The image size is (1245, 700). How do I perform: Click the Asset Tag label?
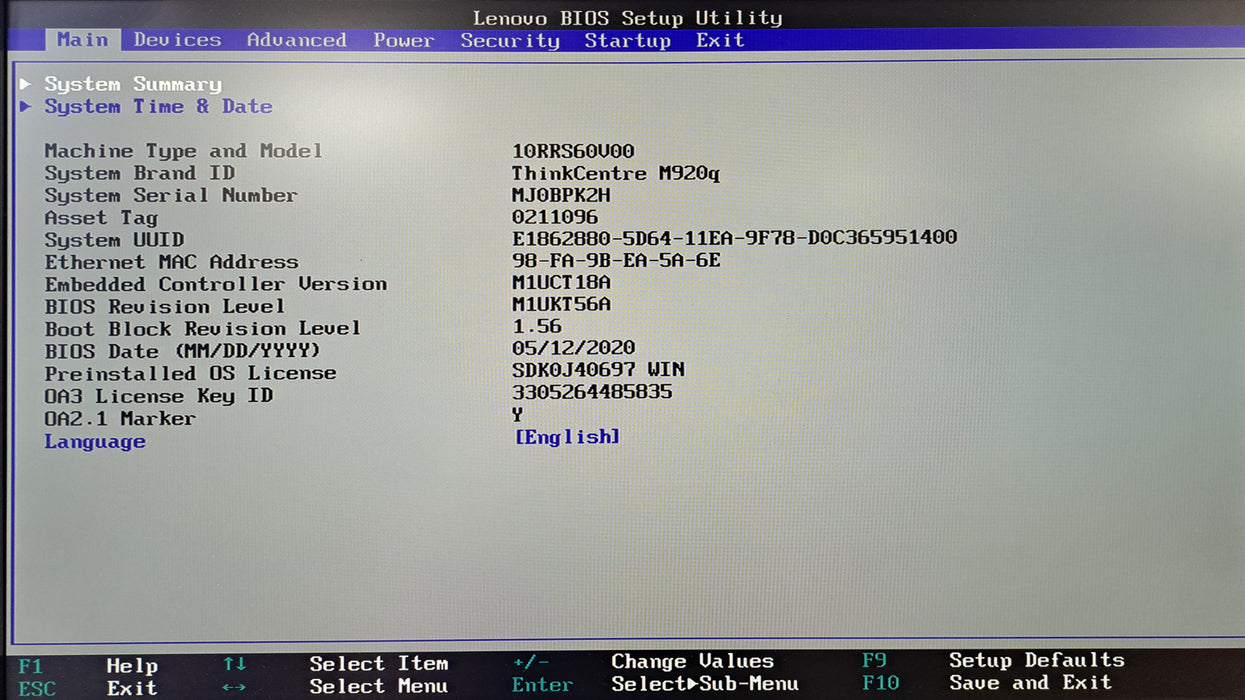tap(101, 217)
